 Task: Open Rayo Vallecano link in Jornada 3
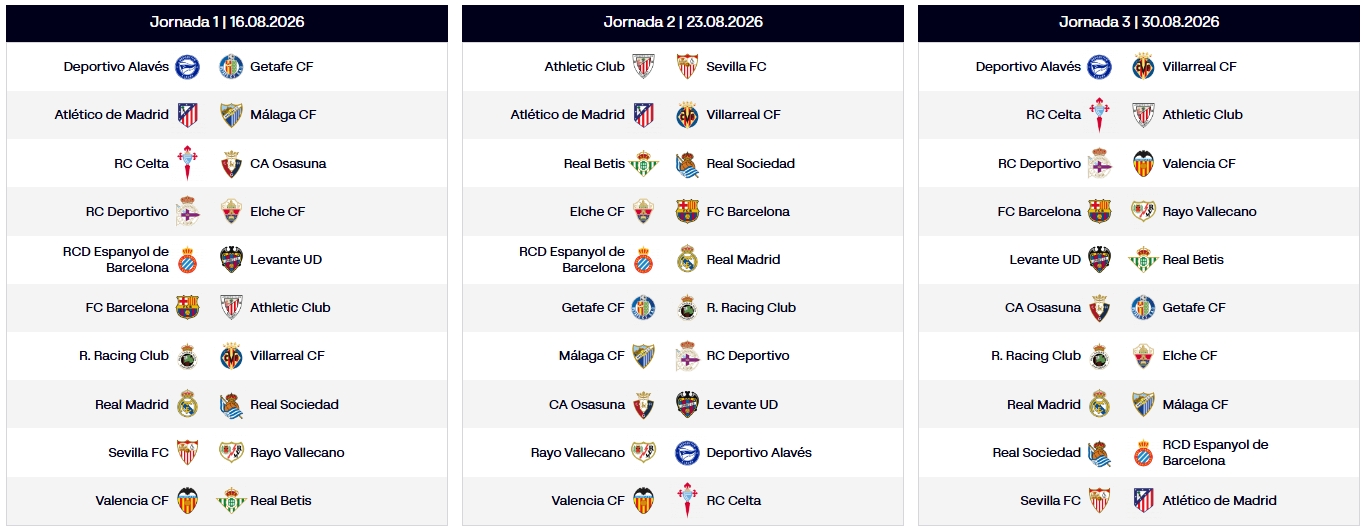click(x=1209, y=212)
